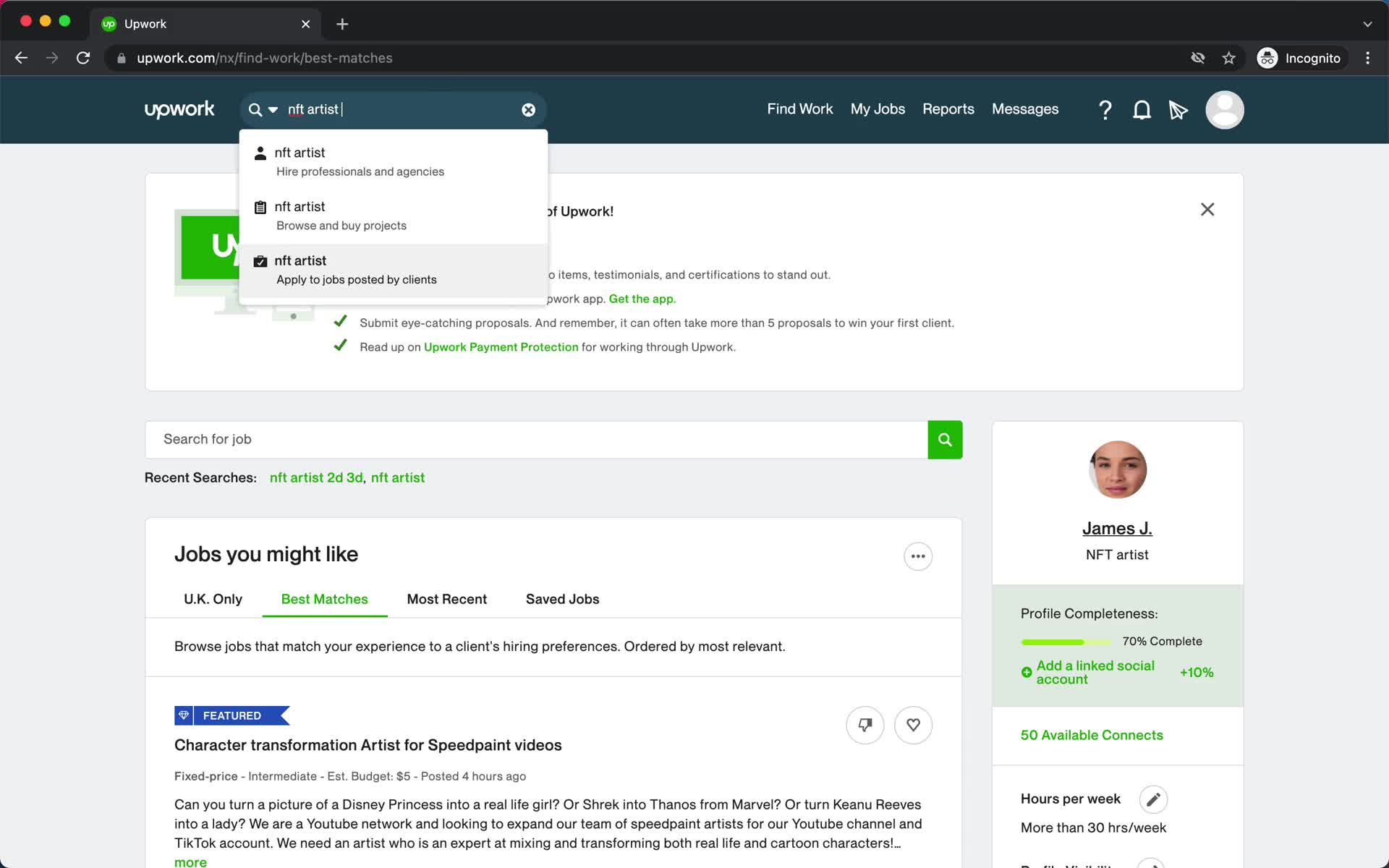Open recent search nft artist 2d 3d
The image size is (1389, 868).
click(316, 478)
